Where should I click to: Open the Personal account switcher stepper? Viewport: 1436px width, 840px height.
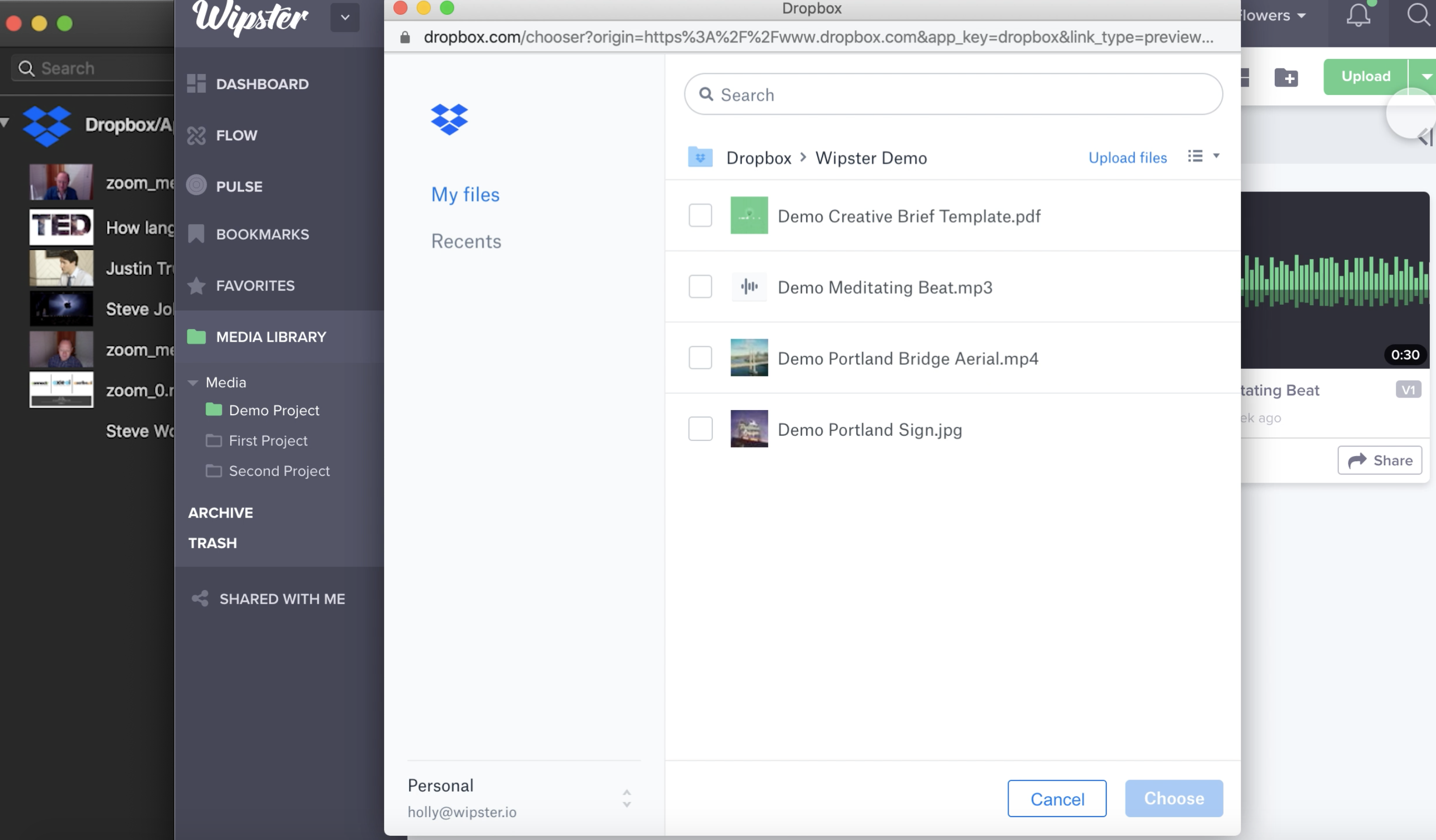(626, 798)
